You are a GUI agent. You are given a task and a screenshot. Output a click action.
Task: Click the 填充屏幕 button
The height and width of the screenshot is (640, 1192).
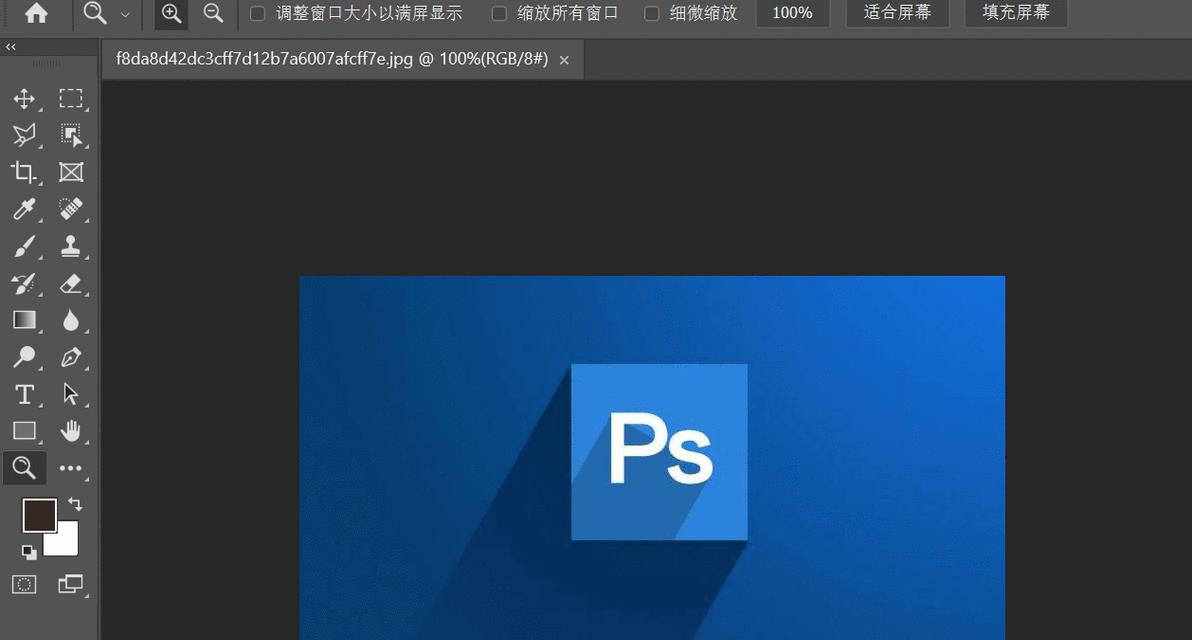coord(1016,13)
